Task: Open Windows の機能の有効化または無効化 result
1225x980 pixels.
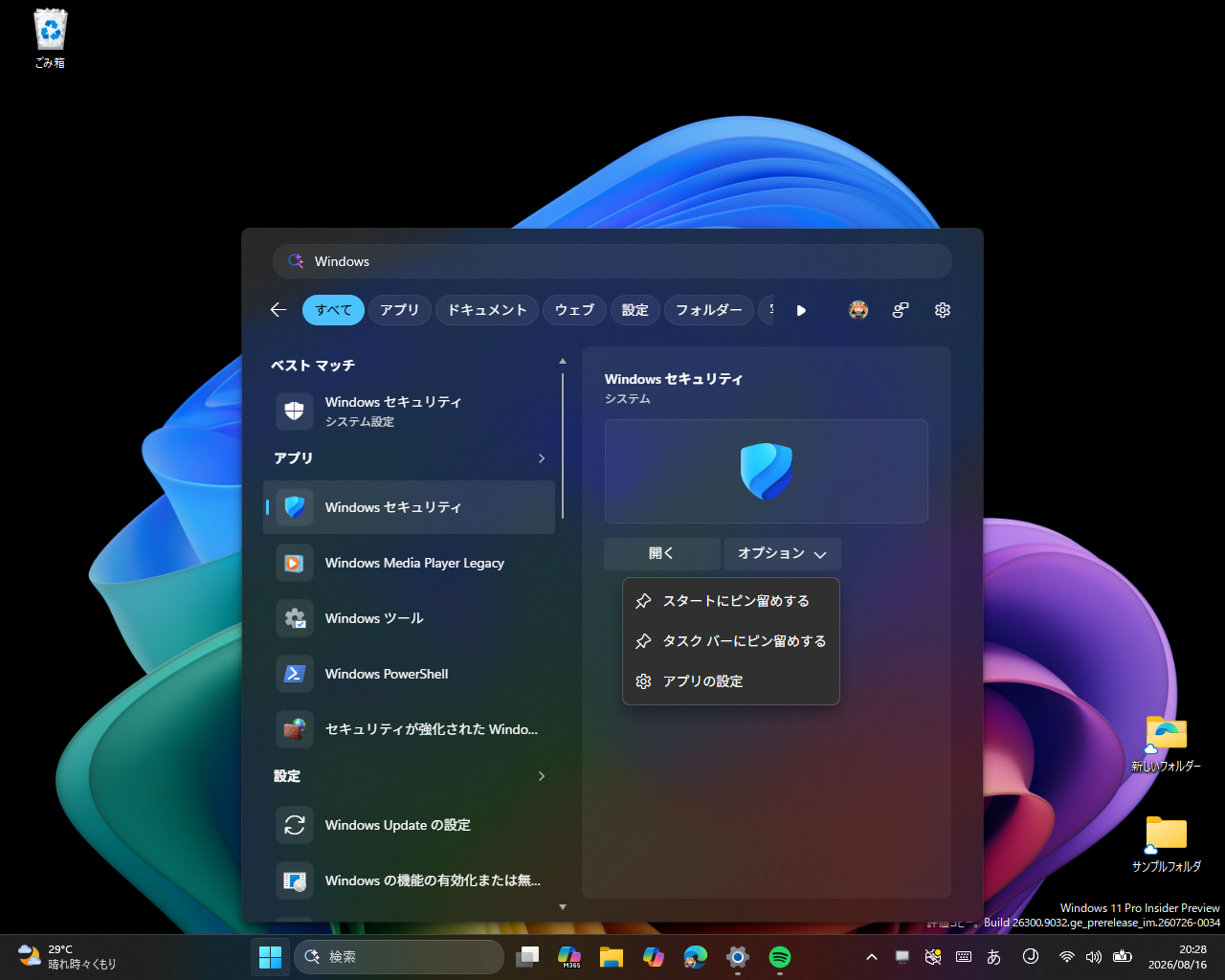Action: [x=410, y=880]
